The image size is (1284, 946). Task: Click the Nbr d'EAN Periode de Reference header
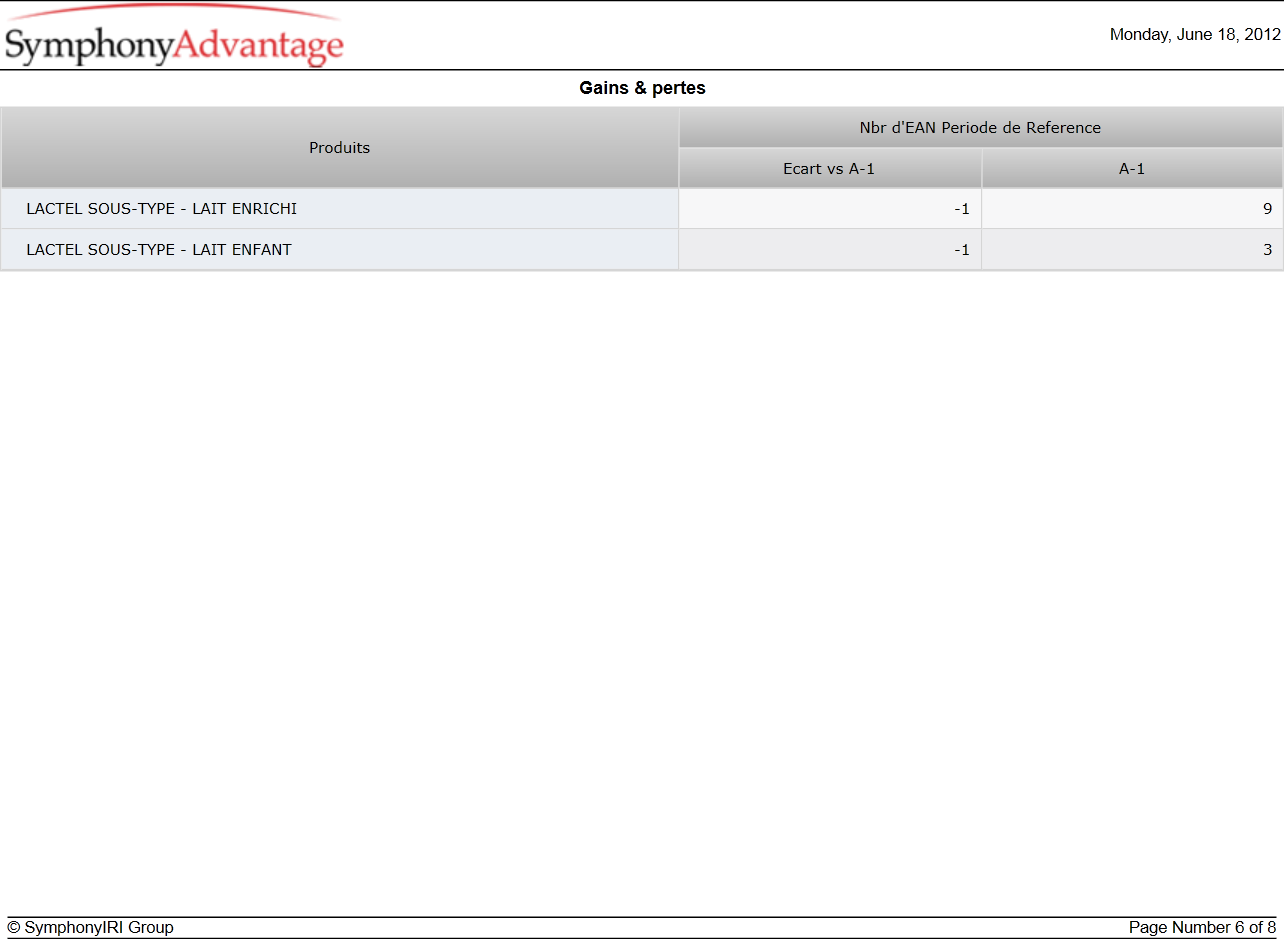pos(980,128)
